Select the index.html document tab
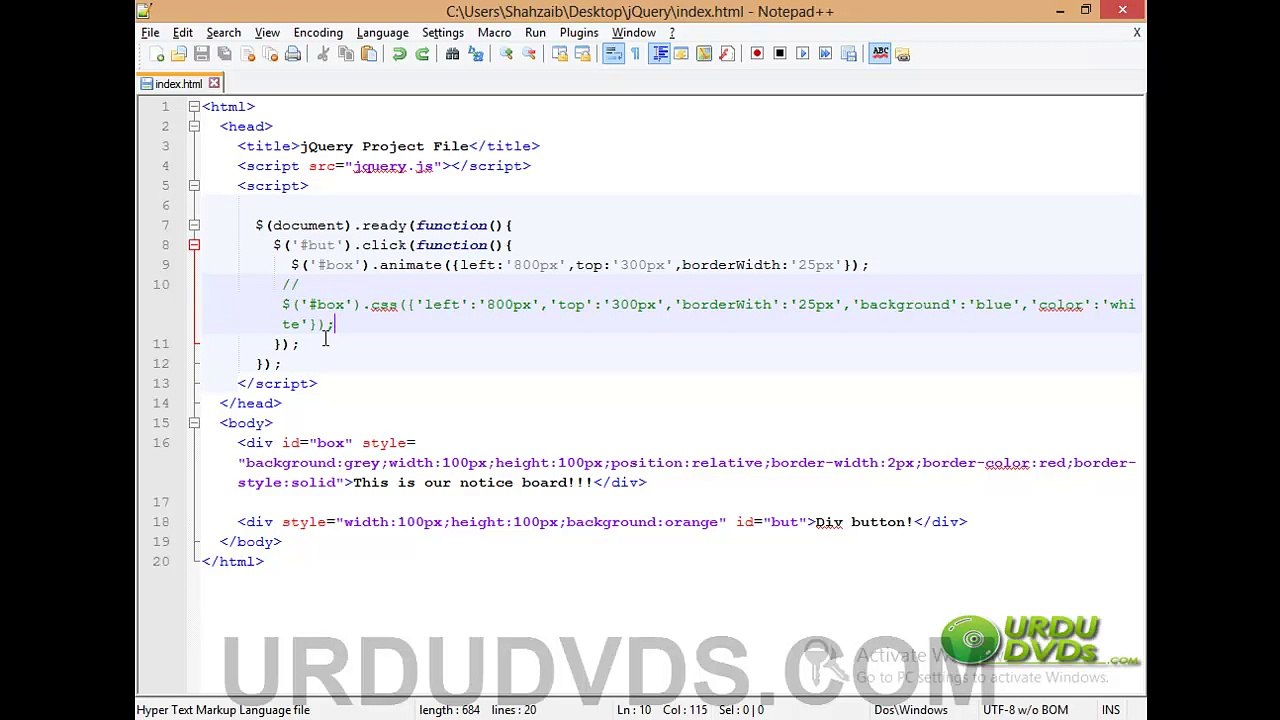Screen dimensions: 1280x720 (178, 84)
